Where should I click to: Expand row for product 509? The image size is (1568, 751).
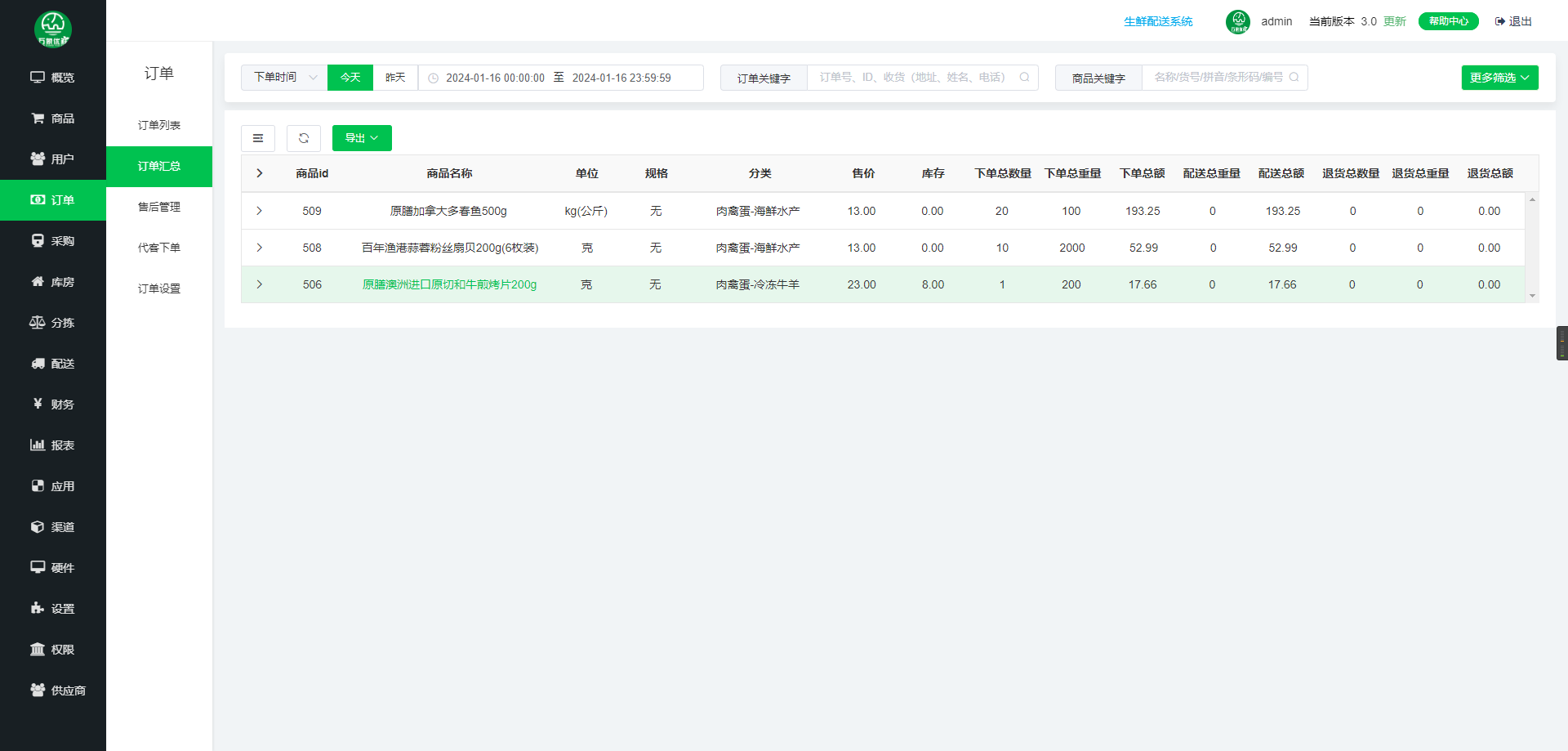[x=260, y=211]
